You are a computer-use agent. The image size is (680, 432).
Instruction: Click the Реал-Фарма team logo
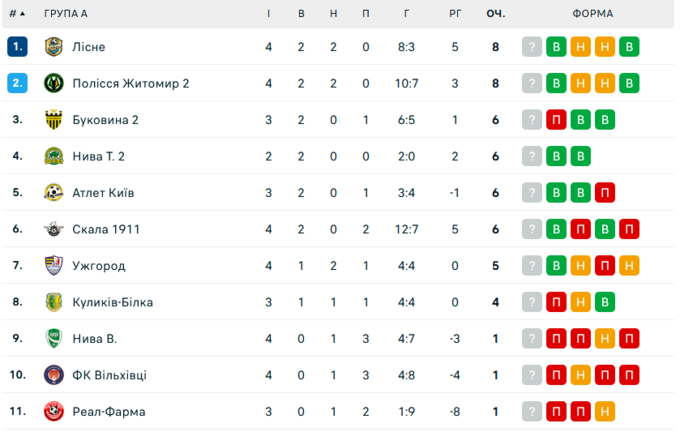(53, 411)
